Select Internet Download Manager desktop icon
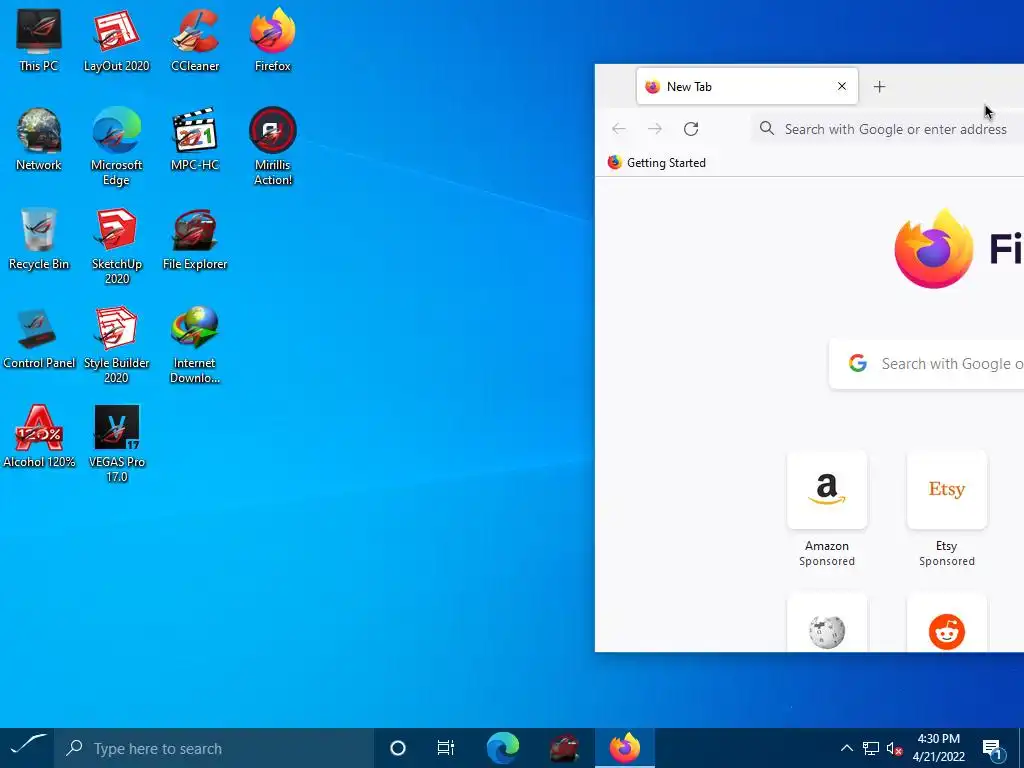The height and width of the screenshot is (768, 1024). tap(195, 345)
